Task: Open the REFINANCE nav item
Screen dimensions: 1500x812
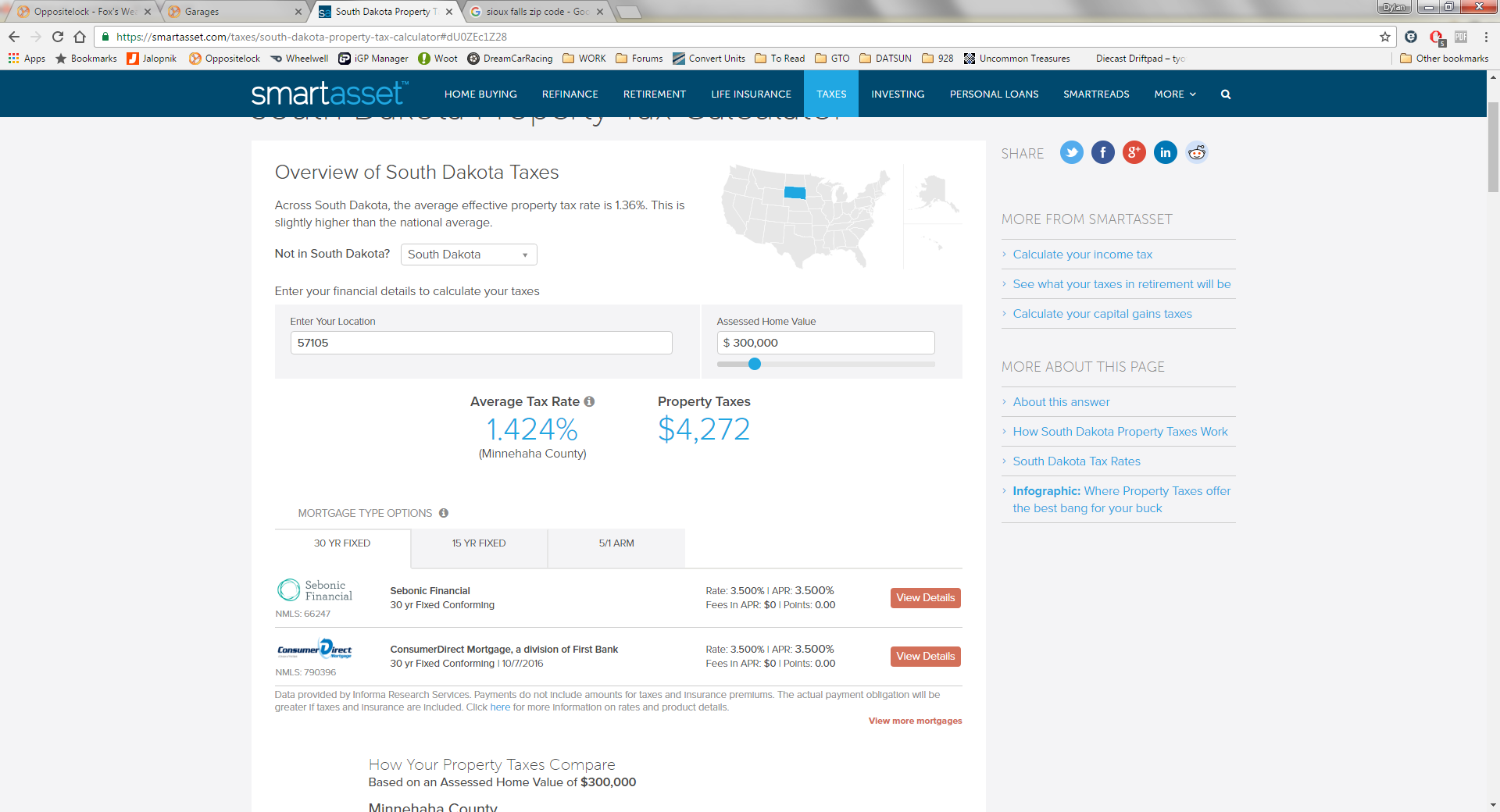Action: coord(570,94)
